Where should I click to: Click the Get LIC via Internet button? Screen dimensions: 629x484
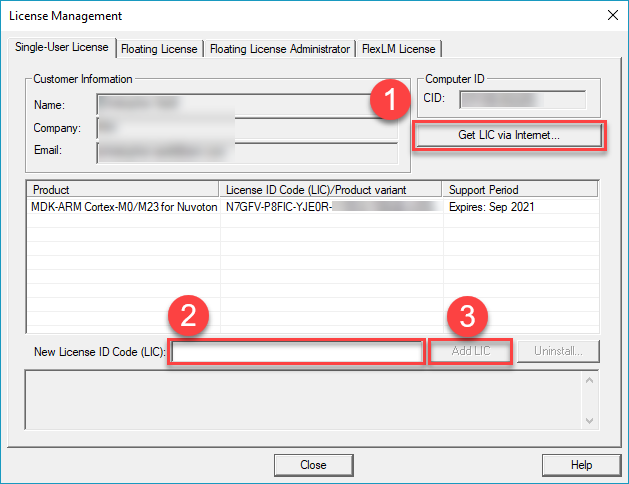pos(509,135)
